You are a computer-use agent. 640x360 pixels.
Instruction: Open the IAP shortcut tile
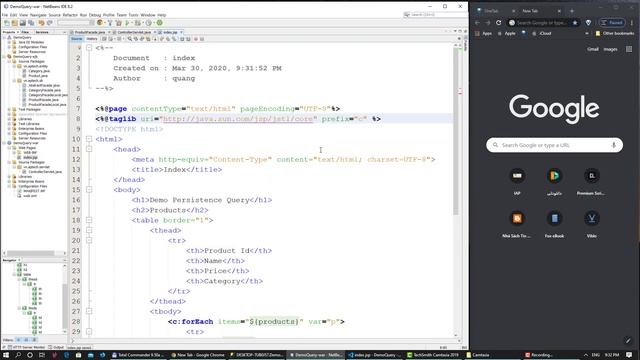click(x=517, y=181)
